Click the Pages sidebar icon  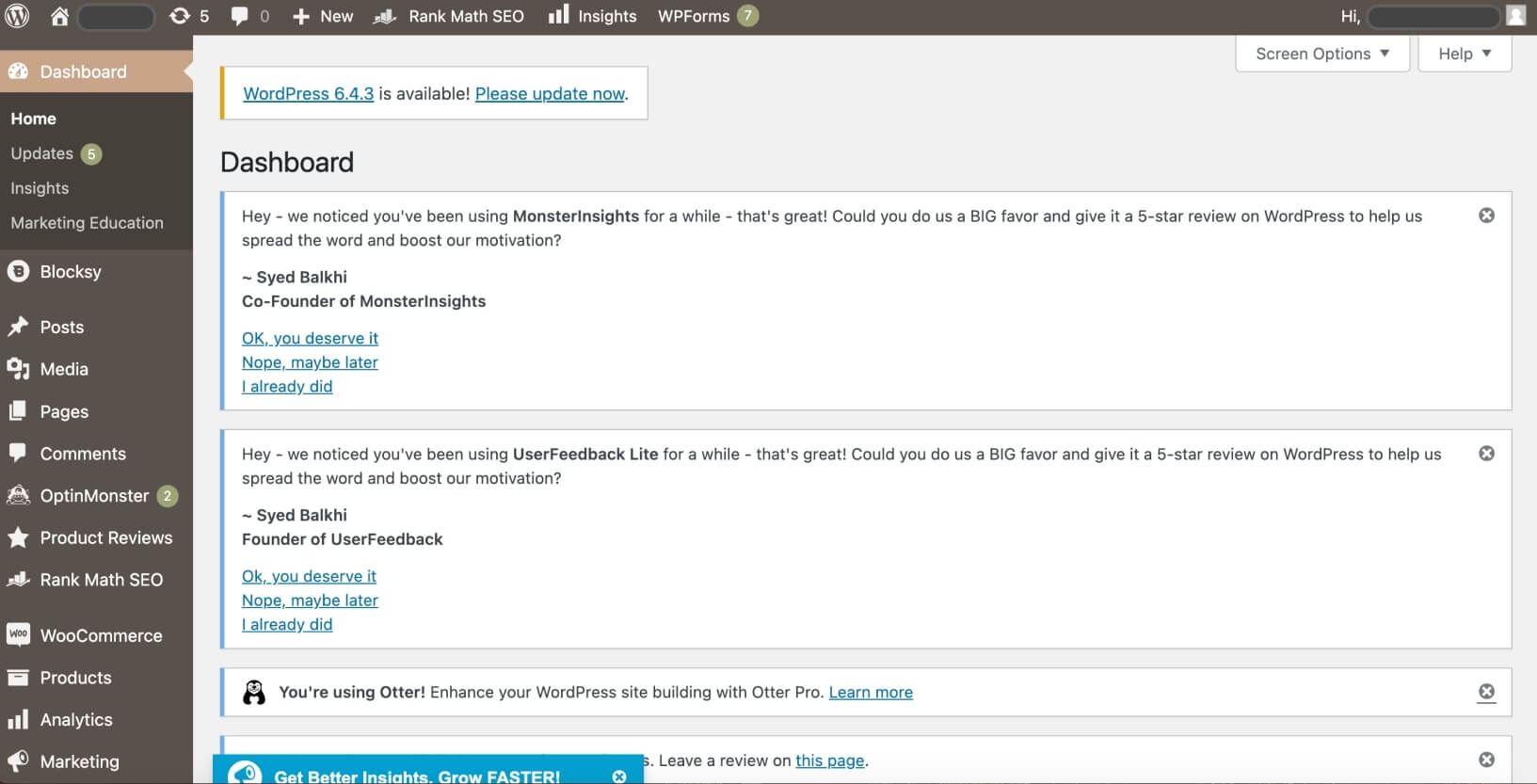(x=18, y=411)
